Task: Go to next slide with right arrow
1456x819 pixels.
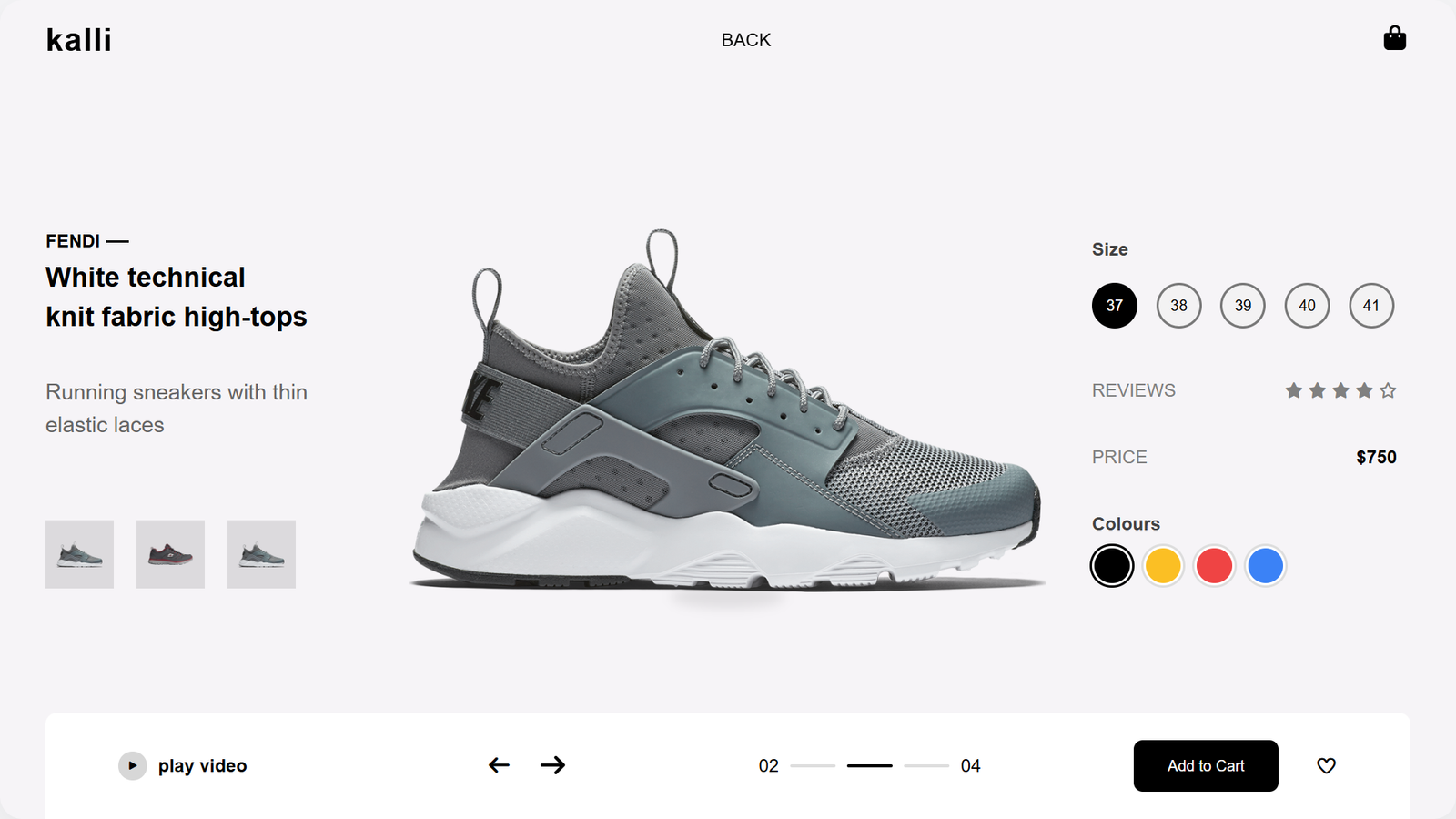Action: pos(552,765)
